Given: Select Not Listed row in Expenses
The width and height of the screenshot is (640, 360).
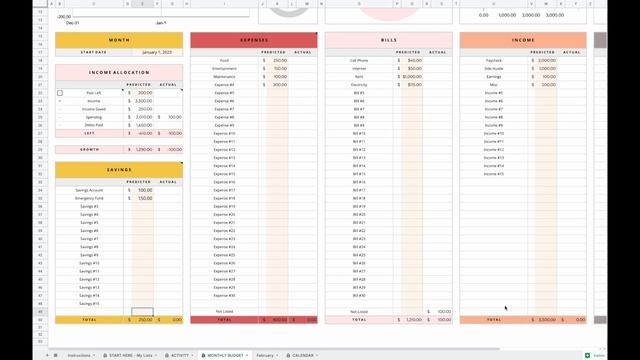Looking at the screenshot, I should point(224,311).
